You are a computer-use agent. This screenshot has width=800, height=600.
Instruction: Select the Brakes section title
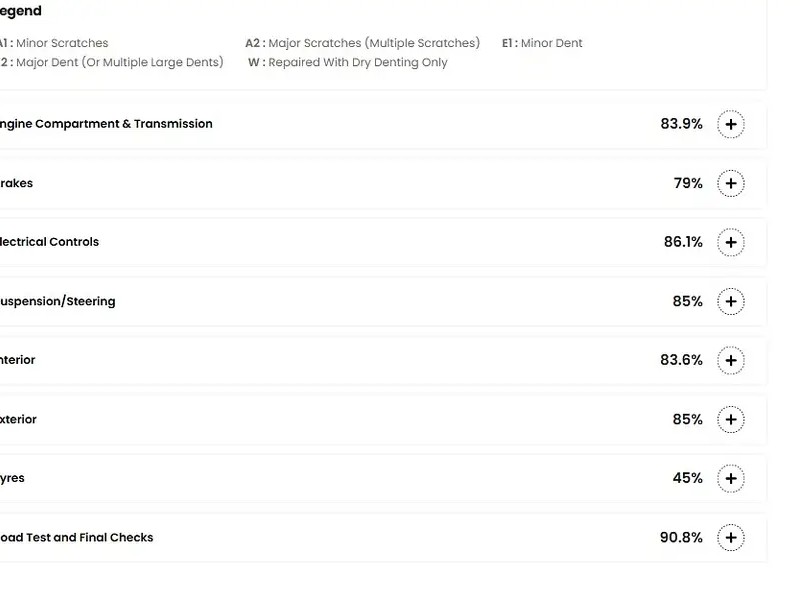(17, 183)
